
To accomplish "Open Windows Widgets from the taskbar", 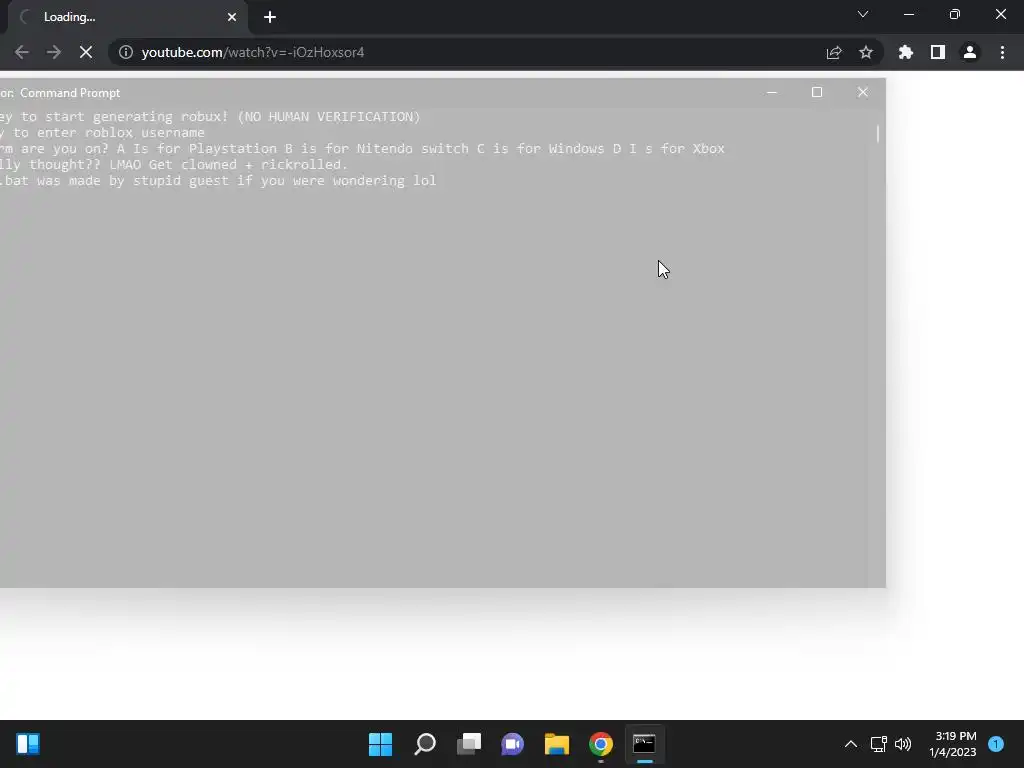I will [x=28, y=744].
